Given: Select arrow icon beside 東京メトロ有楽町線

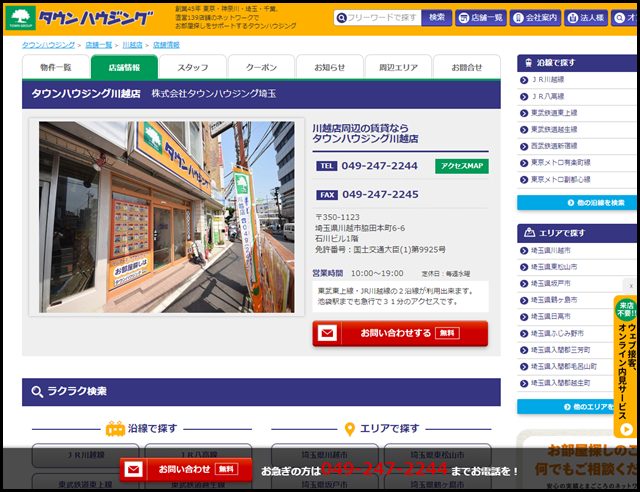Looking at the screenshot, I should click(524, 163).
